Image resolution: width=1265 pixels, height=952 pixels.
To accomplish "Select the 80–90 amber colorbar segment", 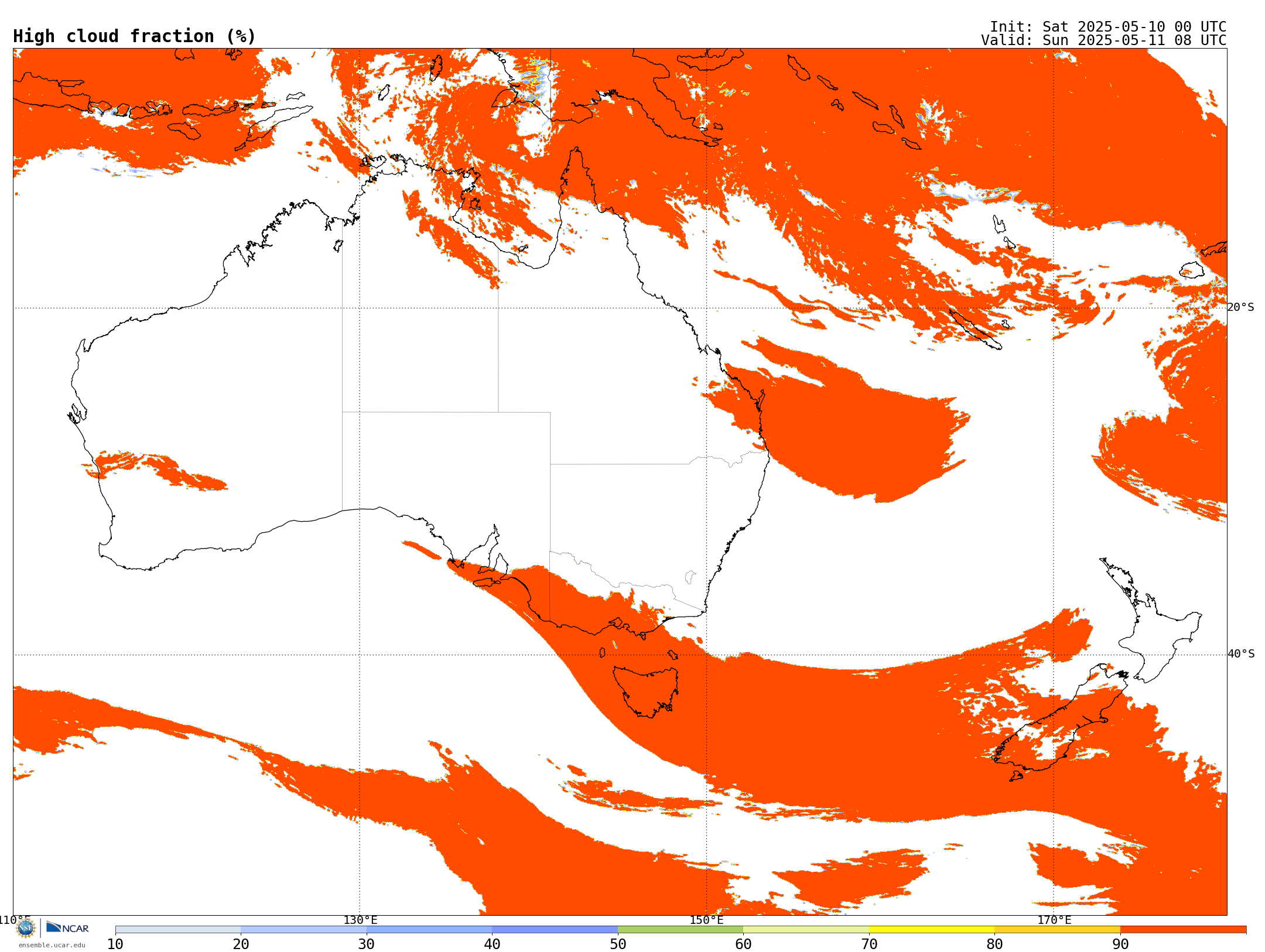I will pos(1057,930).
